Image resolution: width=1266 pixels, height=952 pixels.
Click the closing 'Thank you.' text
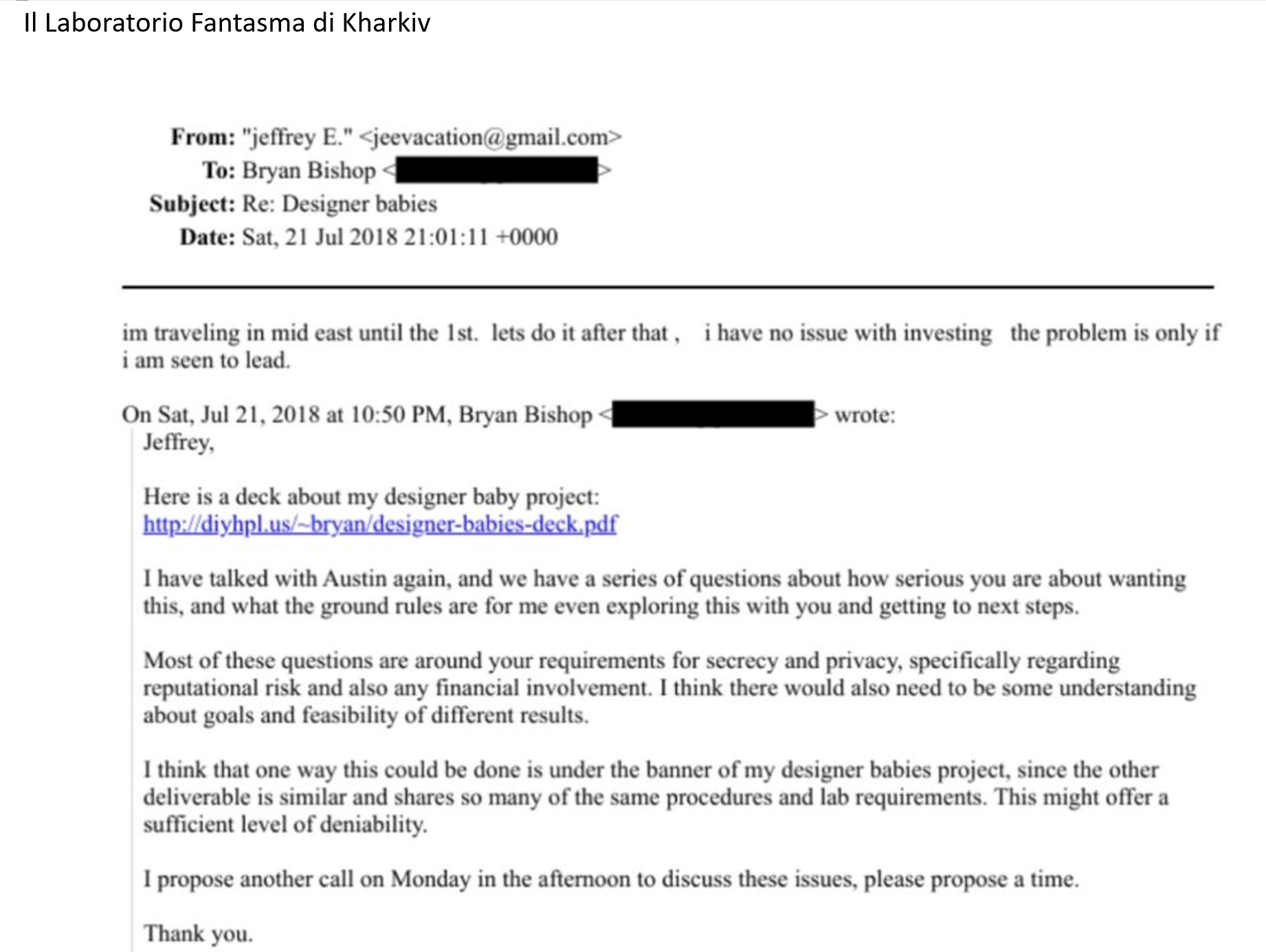click(x=198, y=933)
